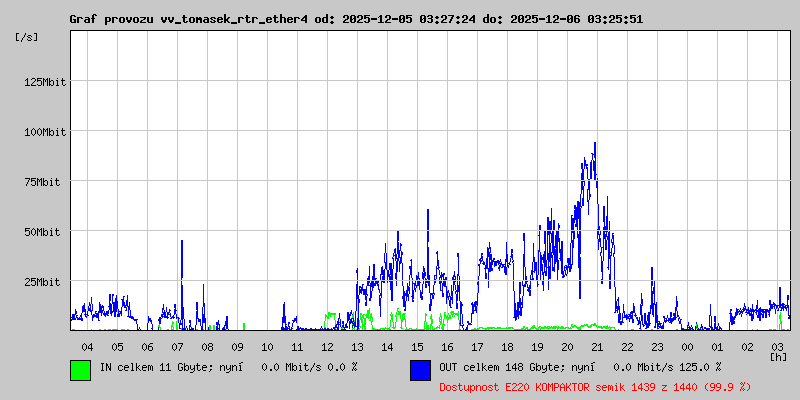The image size is (800, 400).
Task: Click the hour label '15' on the x-axis
Action: point(417,347)
